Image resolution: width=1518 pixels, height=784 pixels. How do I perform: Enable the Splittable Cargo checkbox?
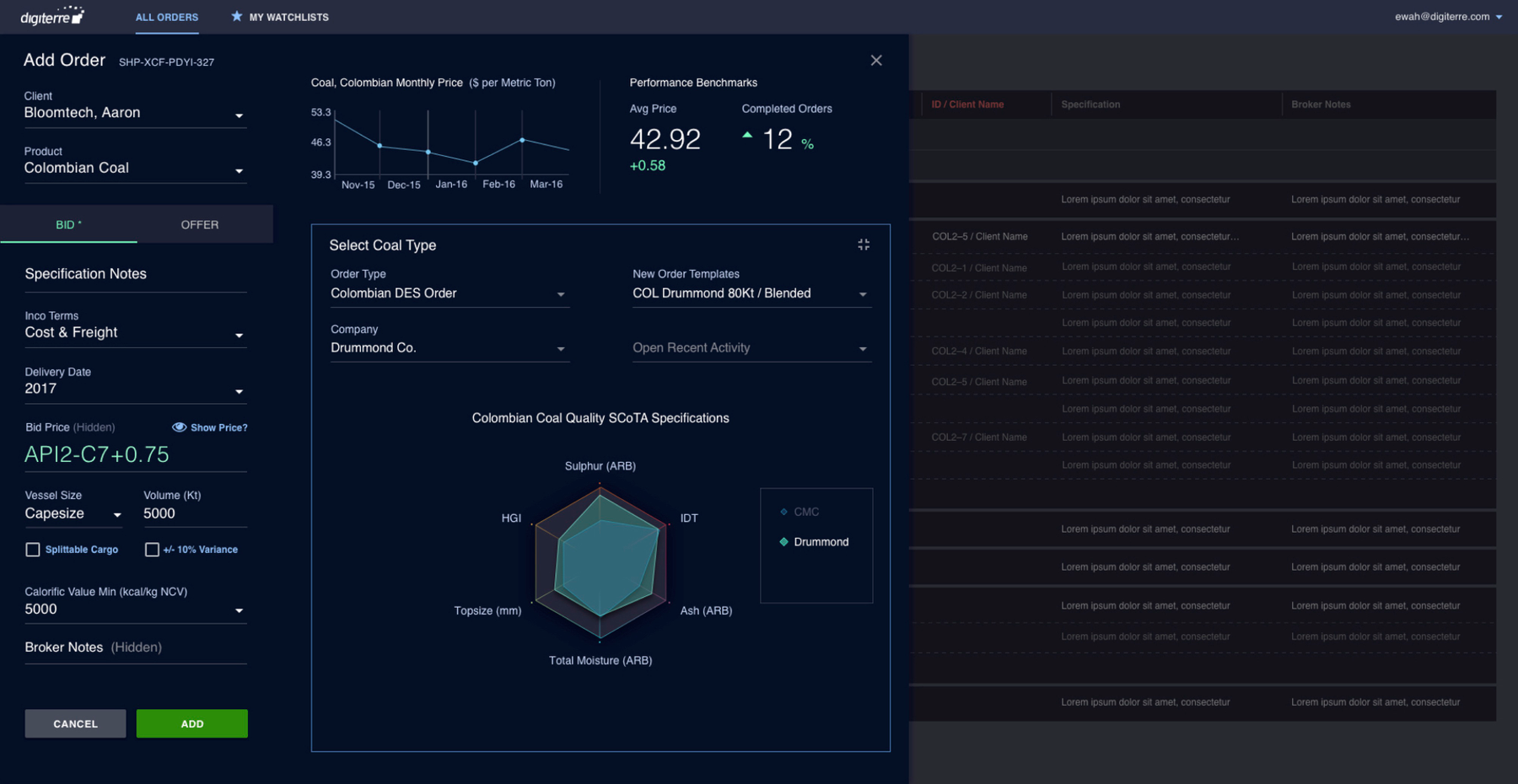[33, 550]
